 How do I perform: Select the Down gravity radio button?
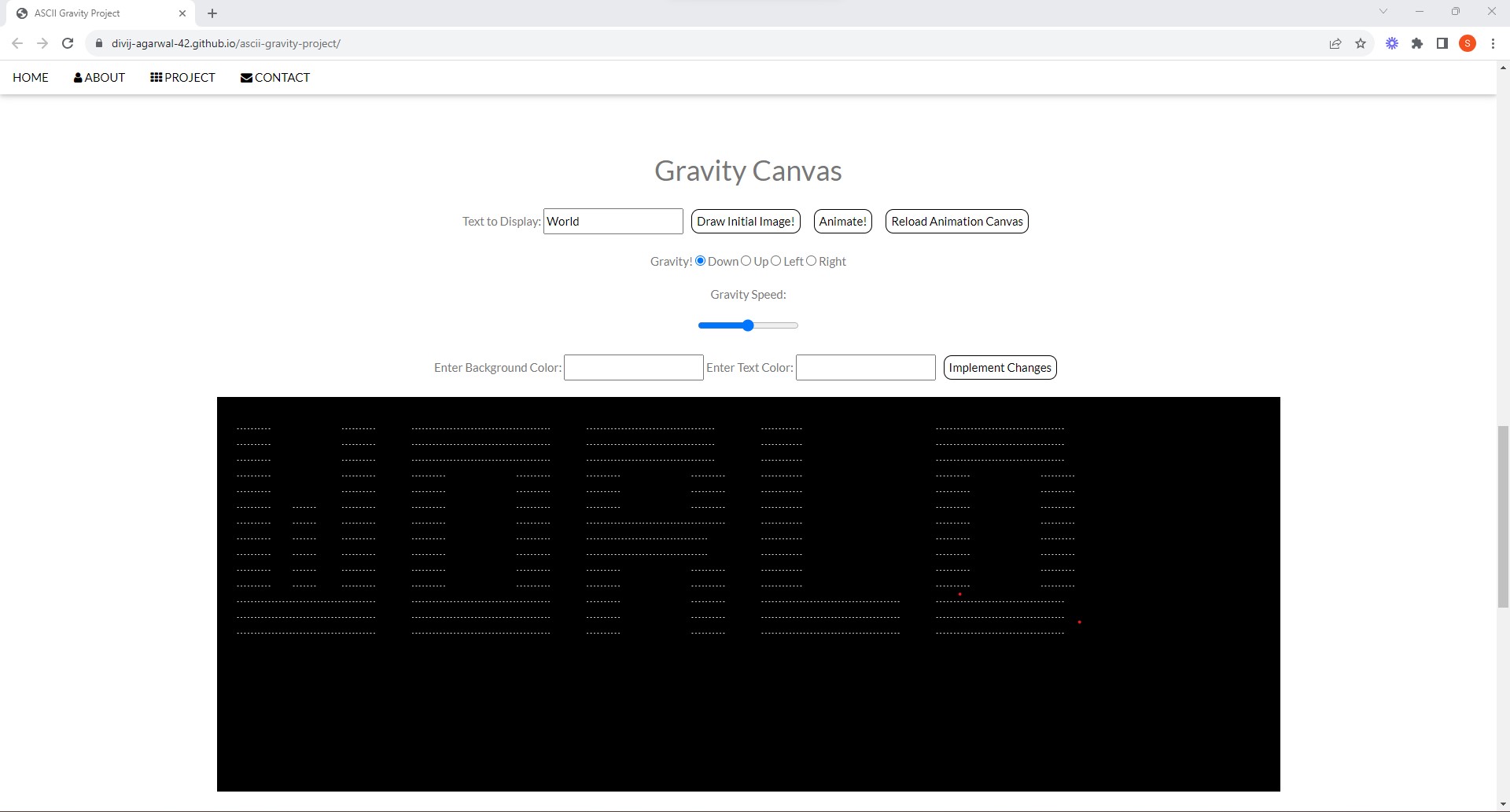(x=700, y=261)
